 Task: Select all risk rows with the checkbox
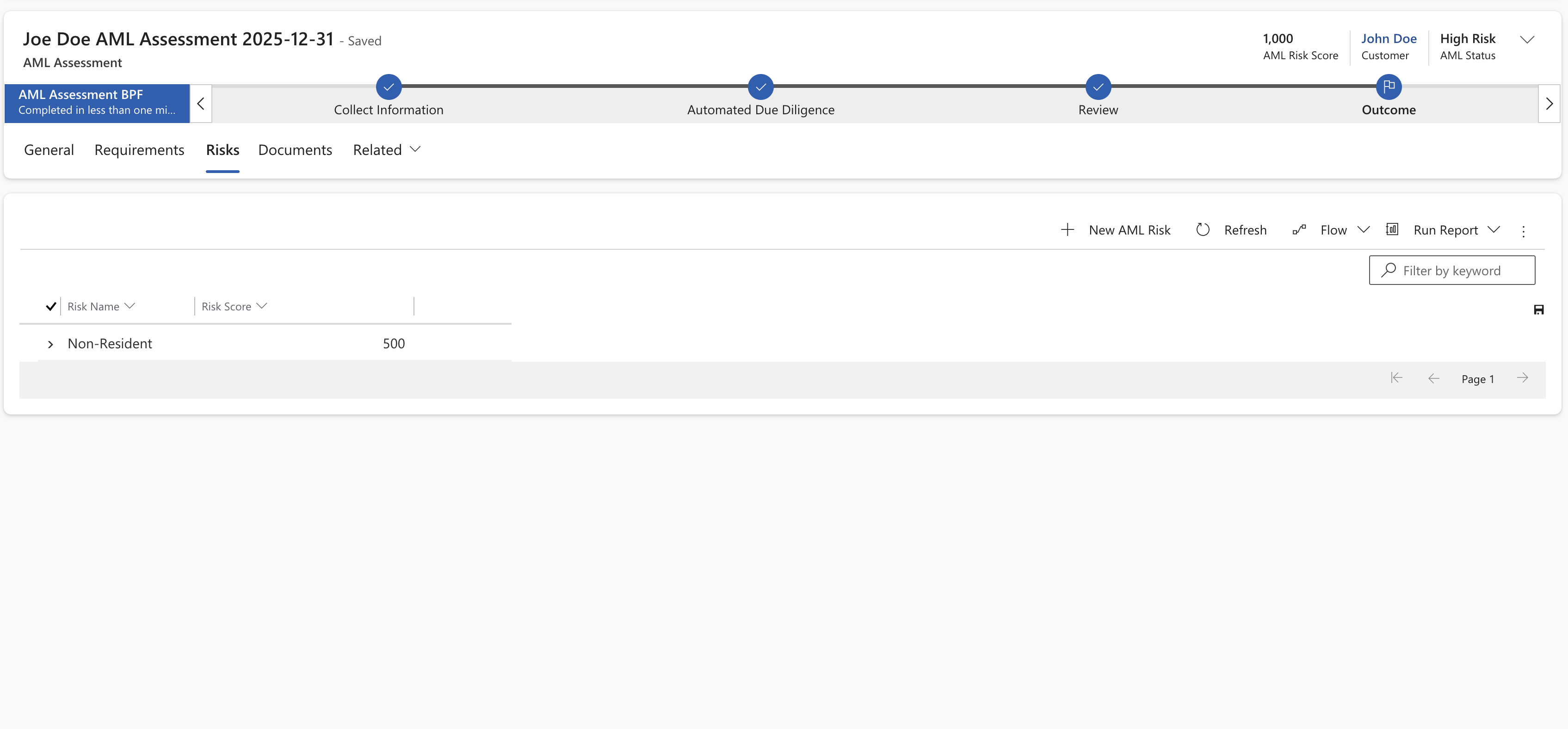[51, 306]
